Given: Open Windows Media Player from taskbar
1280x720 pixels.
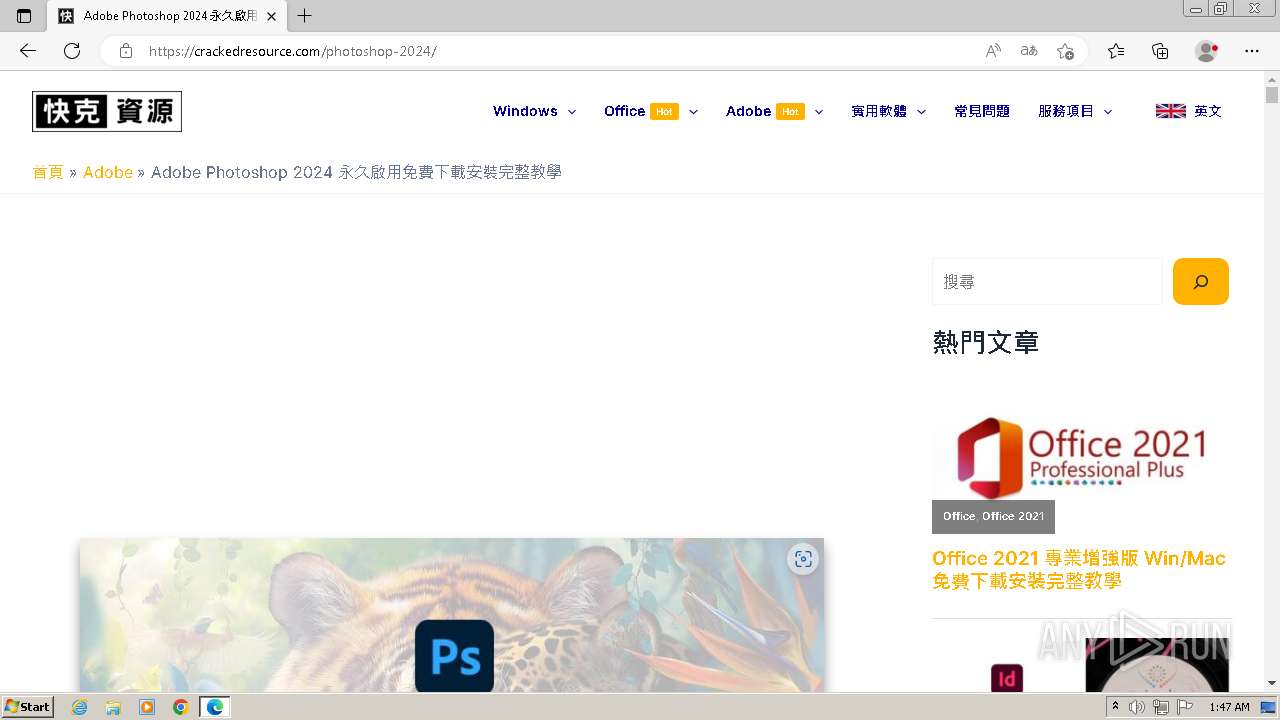Looking at the screenshot, I should (x=147, y=707).
